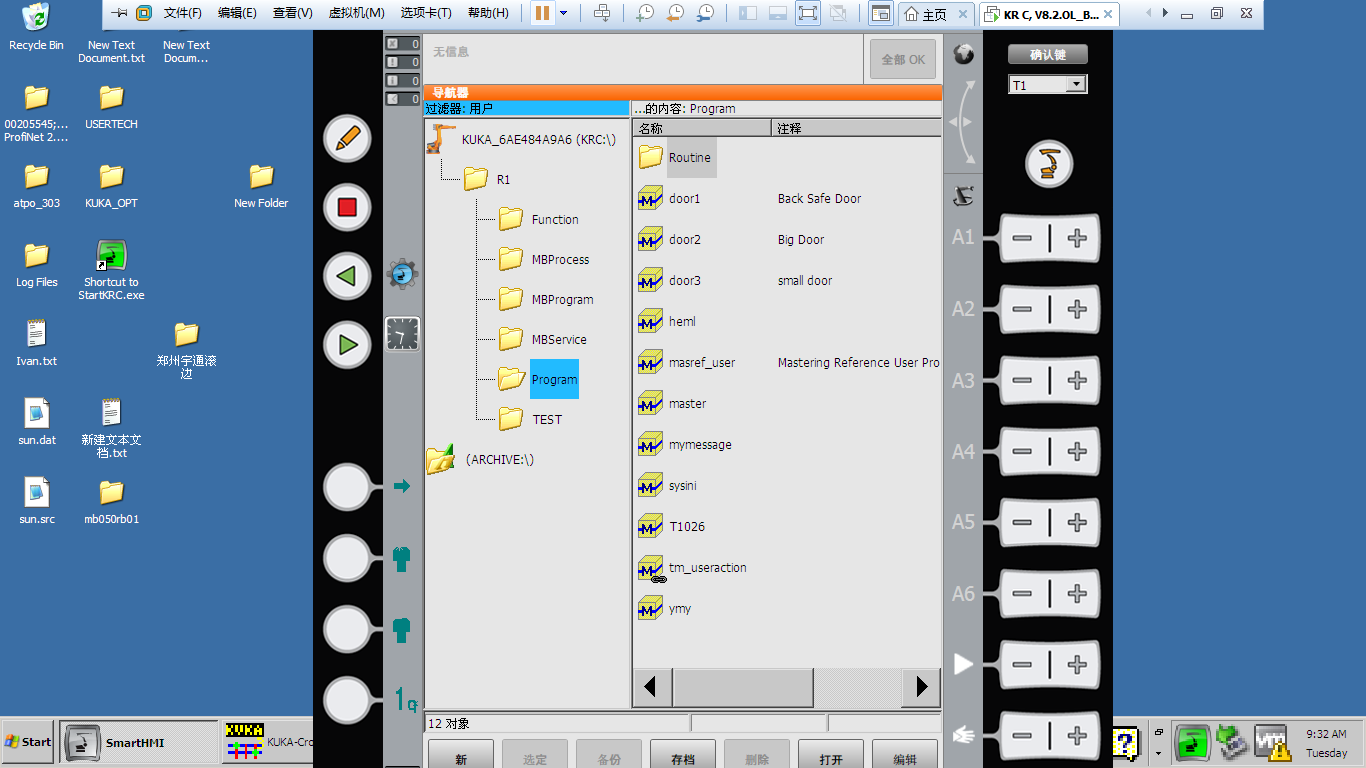Click the 打开 softkey
The width and height of the screenshot is (1366, 768).
[x=831, y=754]
